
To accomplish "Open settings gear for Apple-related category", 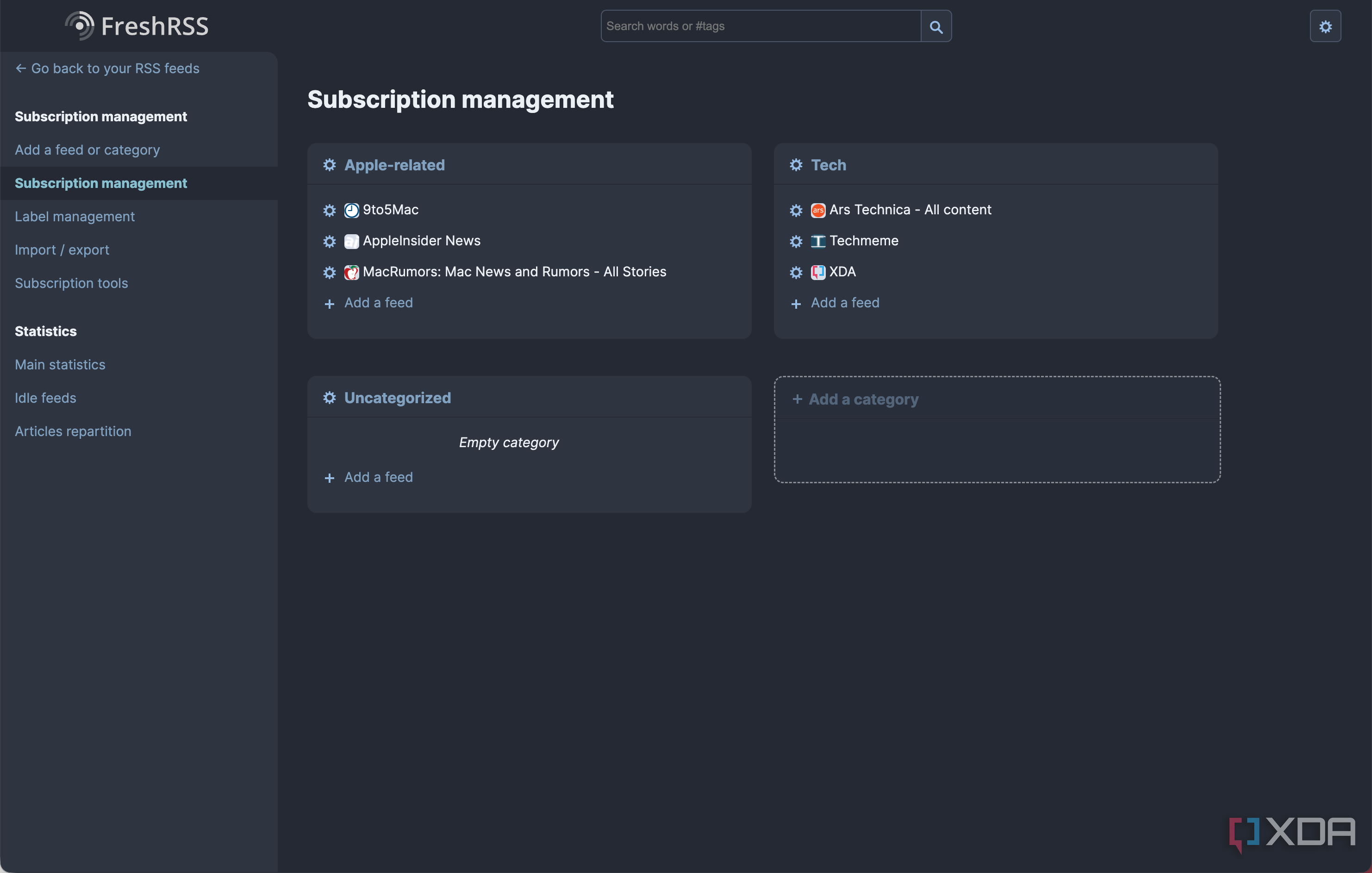I will tap(329, 165).
